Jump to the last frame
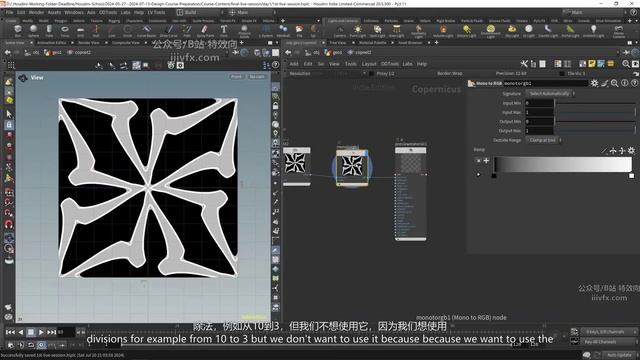This screenshot has height=360, width=640. [51, 332]
